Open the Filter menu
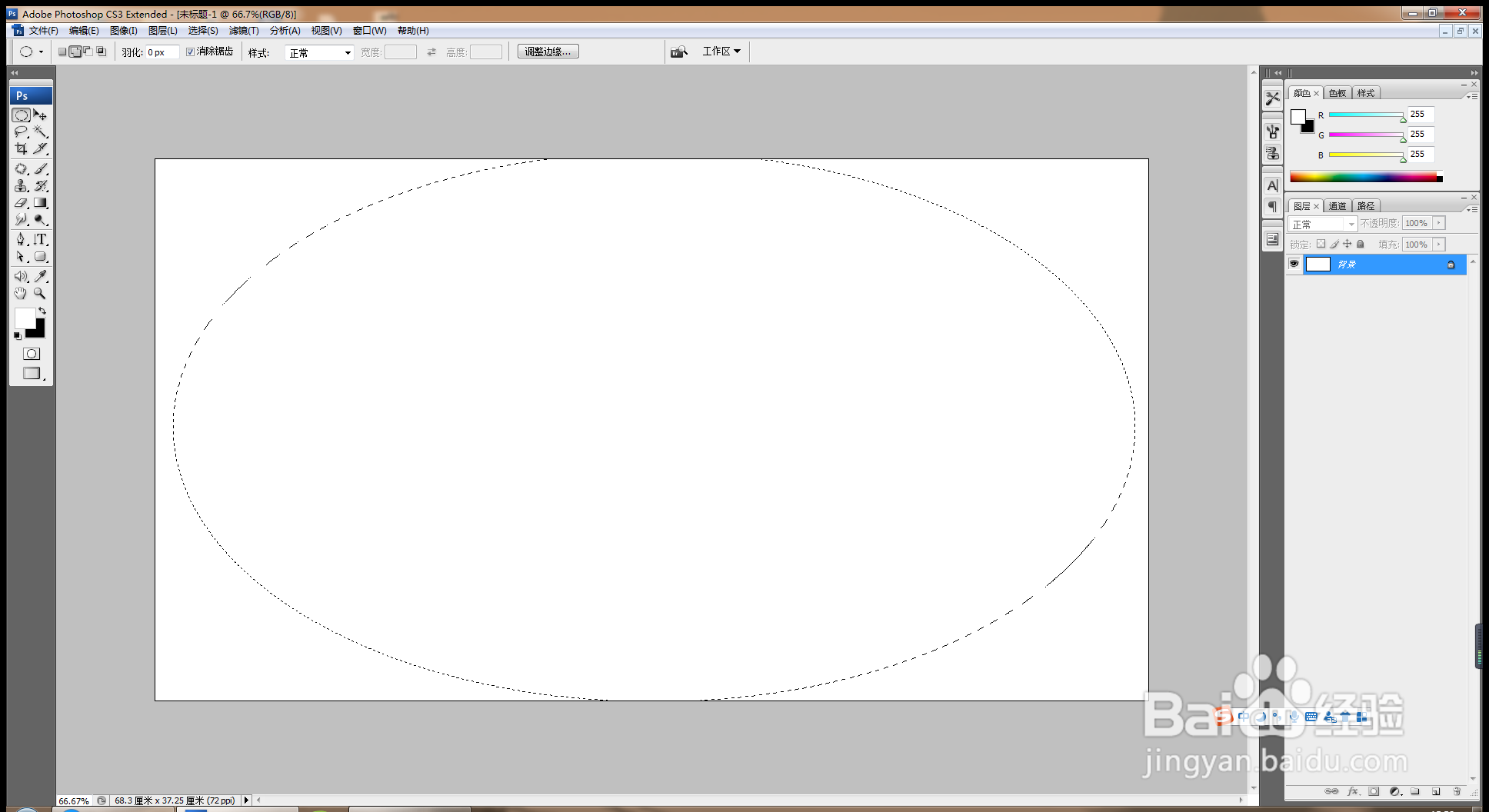This screenshot has width=1489, height=812. click(x=244, y=31)
